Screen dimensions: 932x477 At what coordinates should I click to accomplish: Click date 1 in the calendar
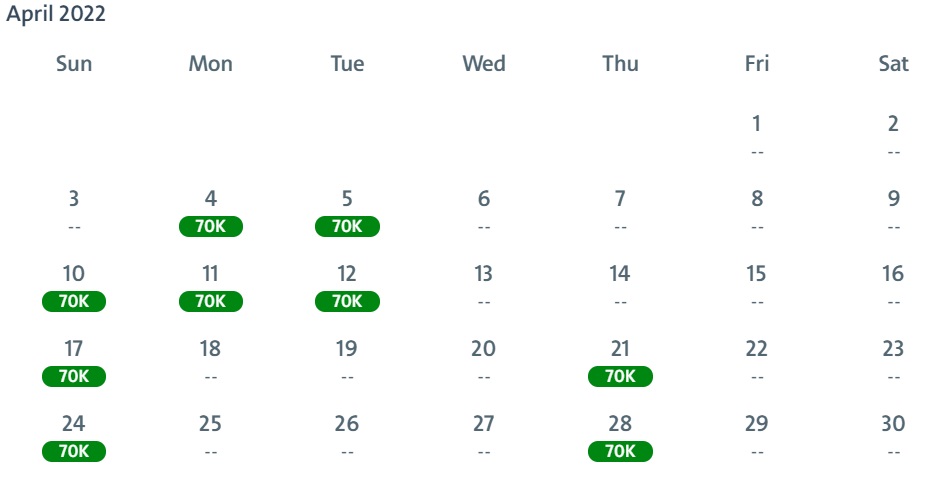(756, 124)
